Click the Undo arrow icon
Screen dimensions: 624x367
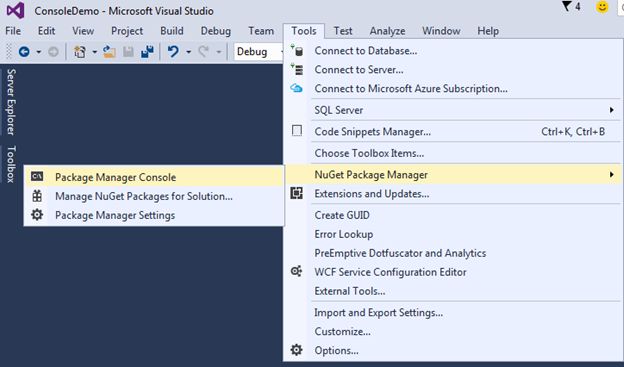pos(173,52)
